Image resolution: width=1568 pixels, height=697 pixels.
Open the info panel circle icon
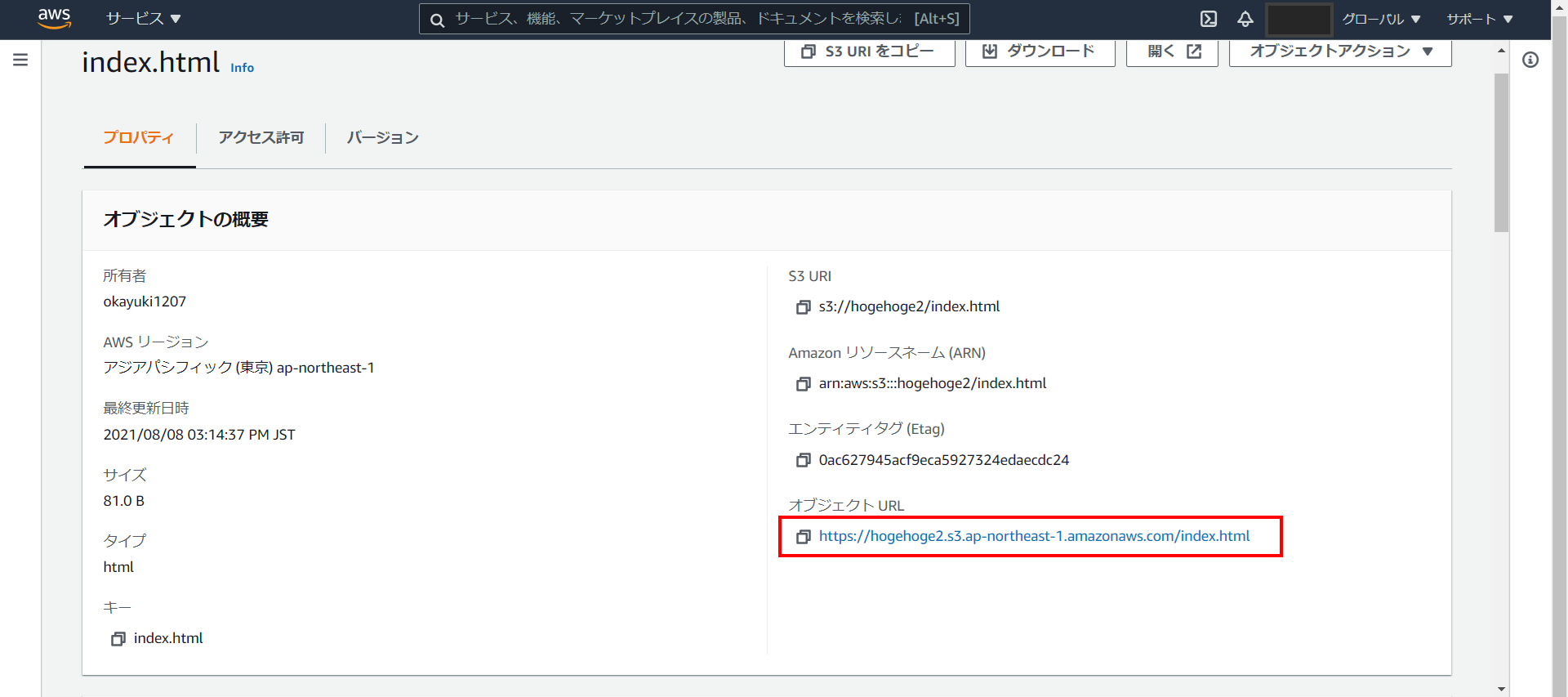tap(1530, 60)
